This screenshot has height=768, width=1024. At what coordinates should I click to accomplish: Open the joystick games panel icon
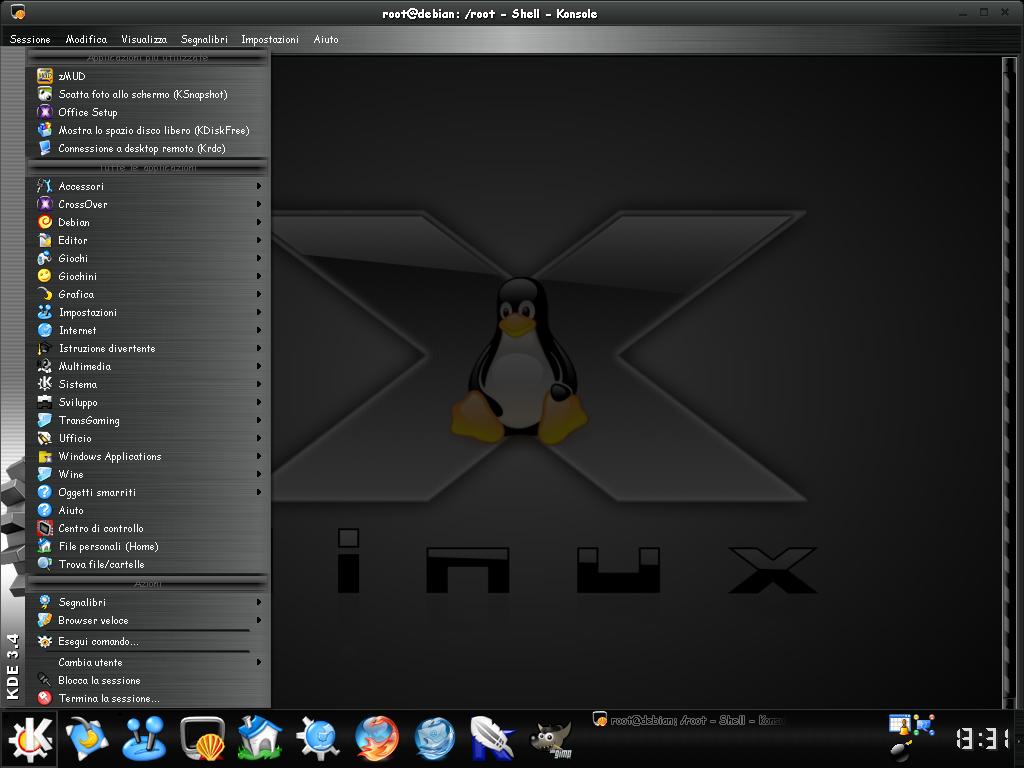tap(144, 739)
